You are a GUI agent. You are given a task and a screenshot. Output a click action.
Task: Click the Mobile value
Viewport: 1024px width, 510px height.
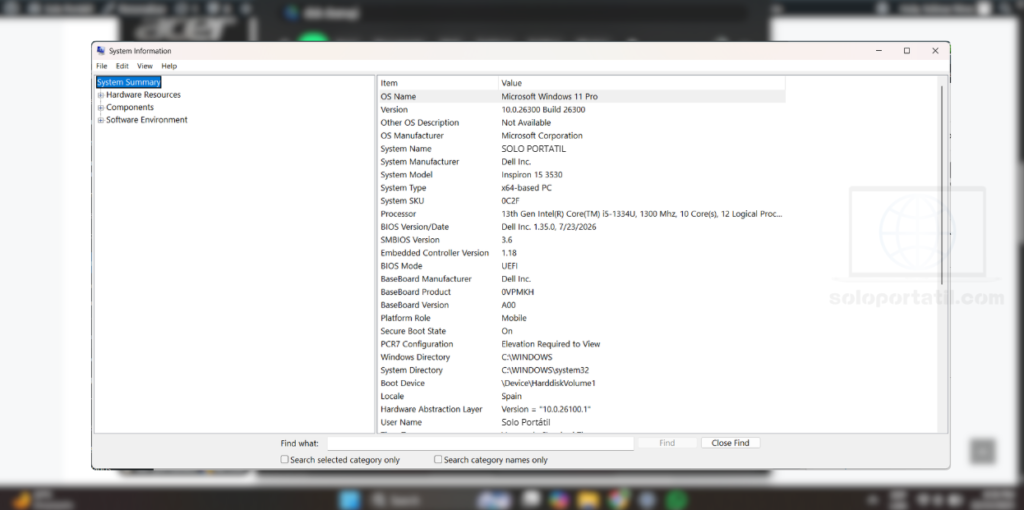pyautogui.click(x=514, y=319)
